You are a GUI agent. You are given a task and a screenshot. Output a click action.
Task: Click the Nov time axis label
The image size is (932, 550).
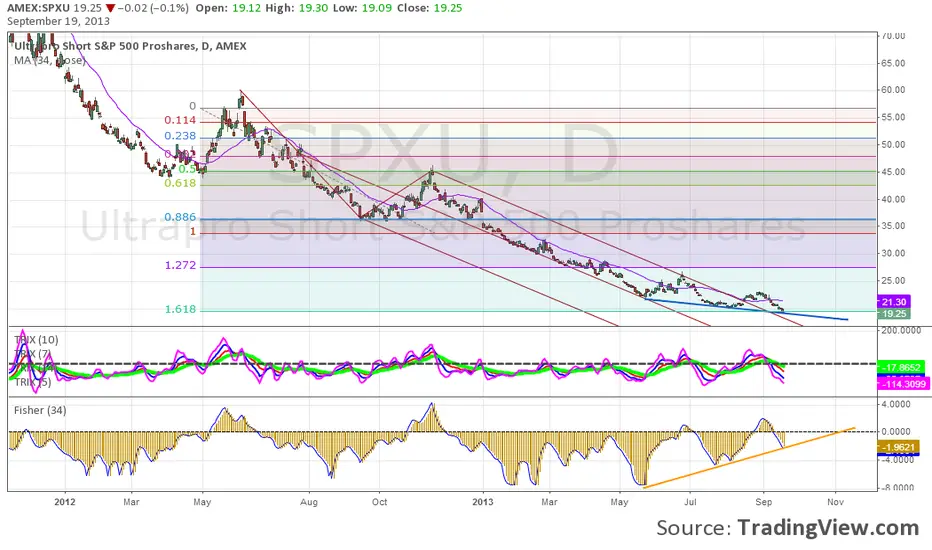[836, 502]
